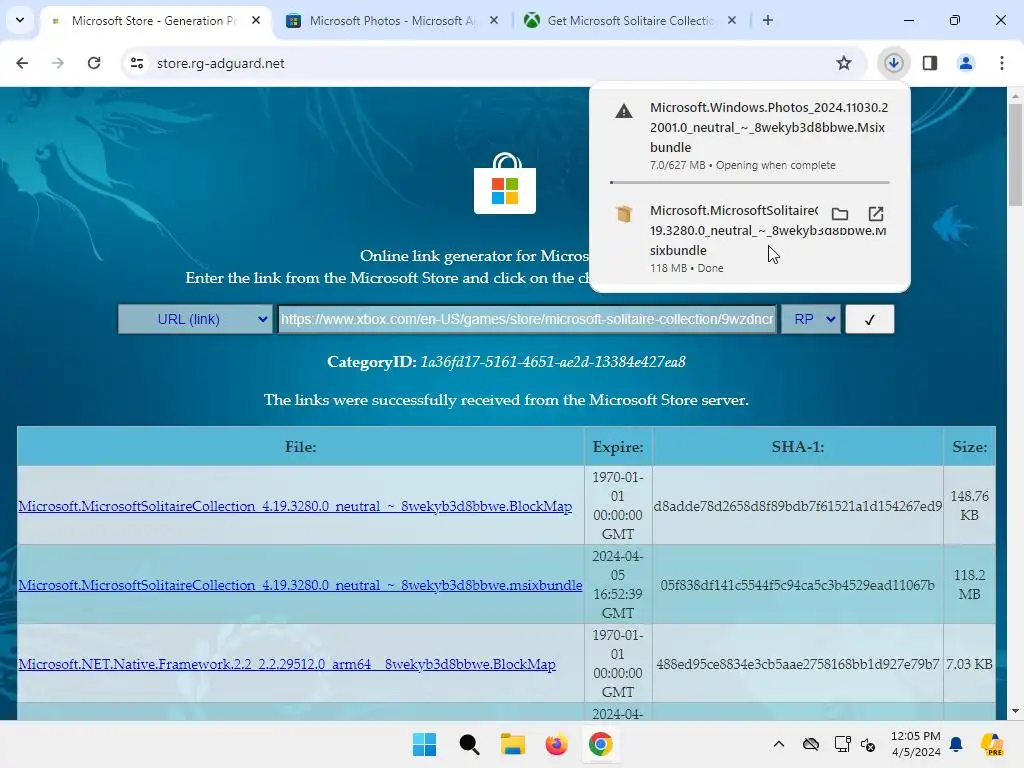Close the Microsoft Photos tab
This screenshot has width=1024, height=768.
coord(494,20)
